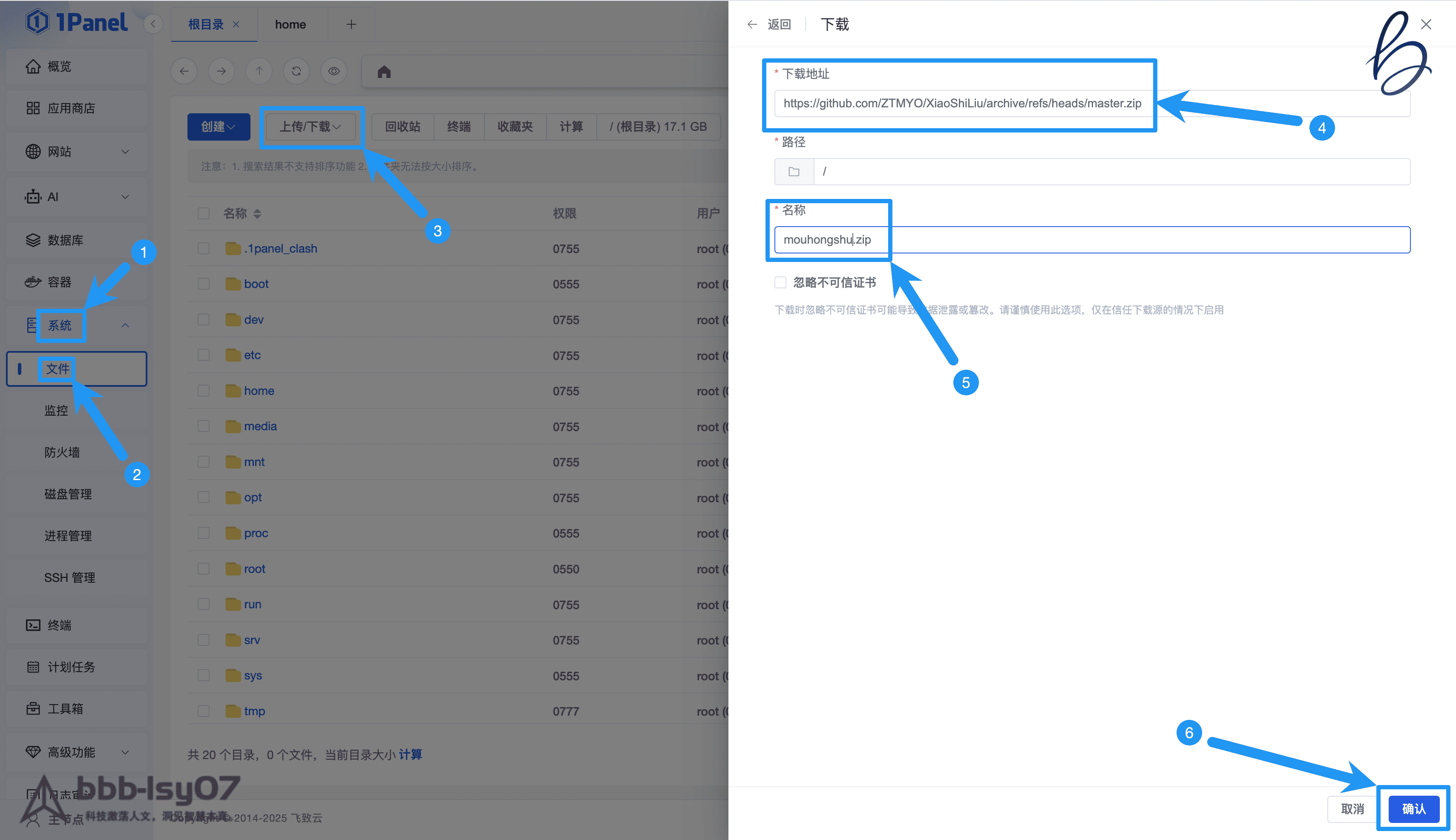
Task: Click the eye icon to show hidden files
Action: pos(334,71)
